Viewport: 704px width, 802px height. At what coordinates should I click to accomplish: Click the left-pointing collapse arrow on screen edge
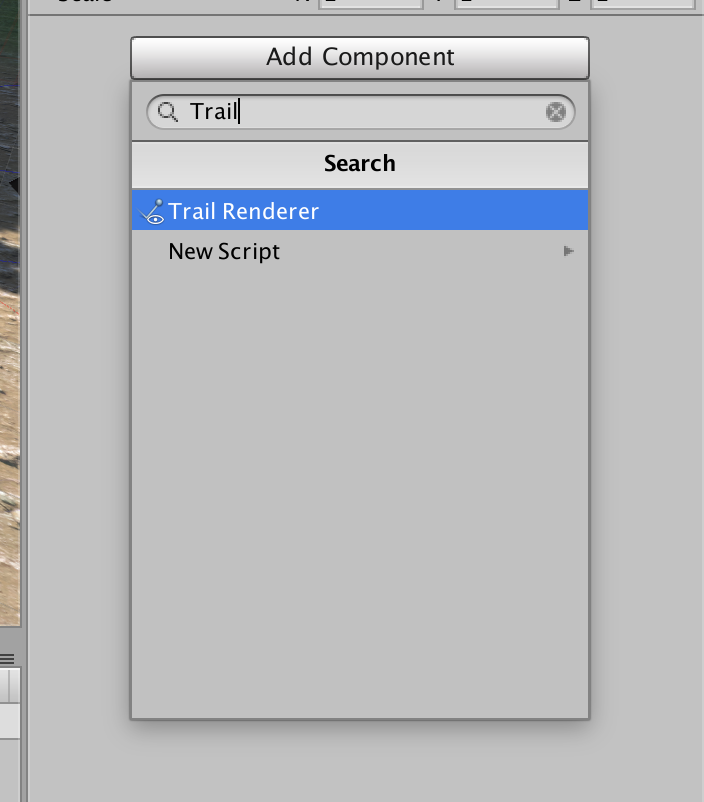pos(11,184)
